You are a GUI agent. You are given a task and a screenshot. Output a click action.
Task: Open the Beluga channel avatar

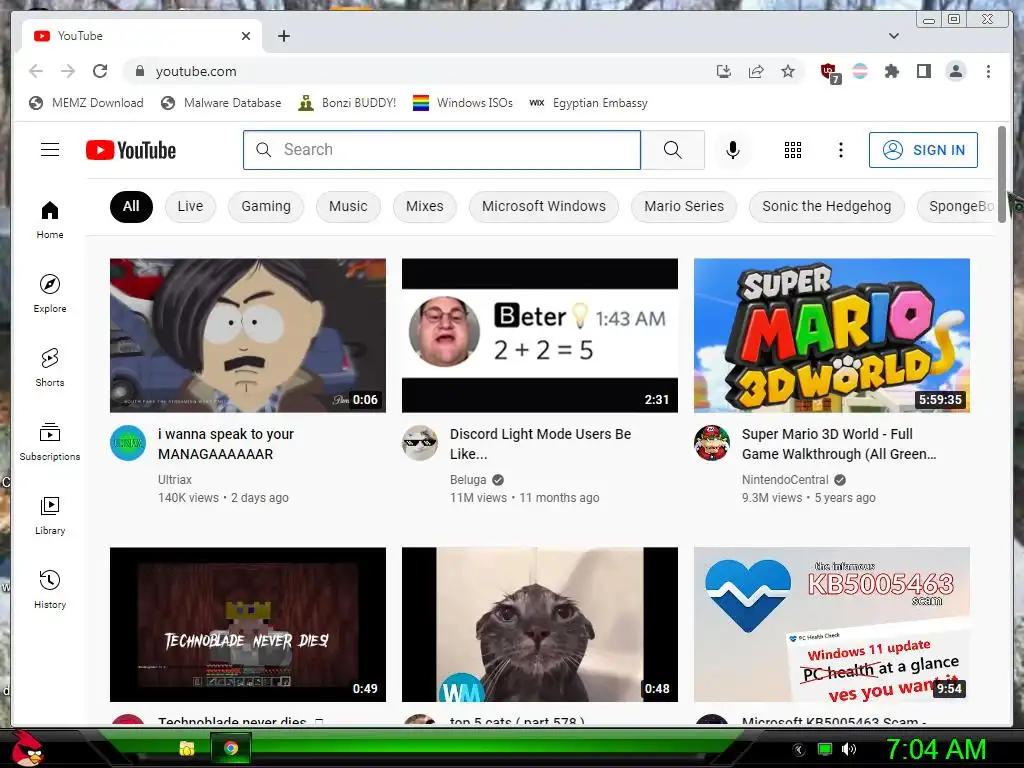coord(420,443)
